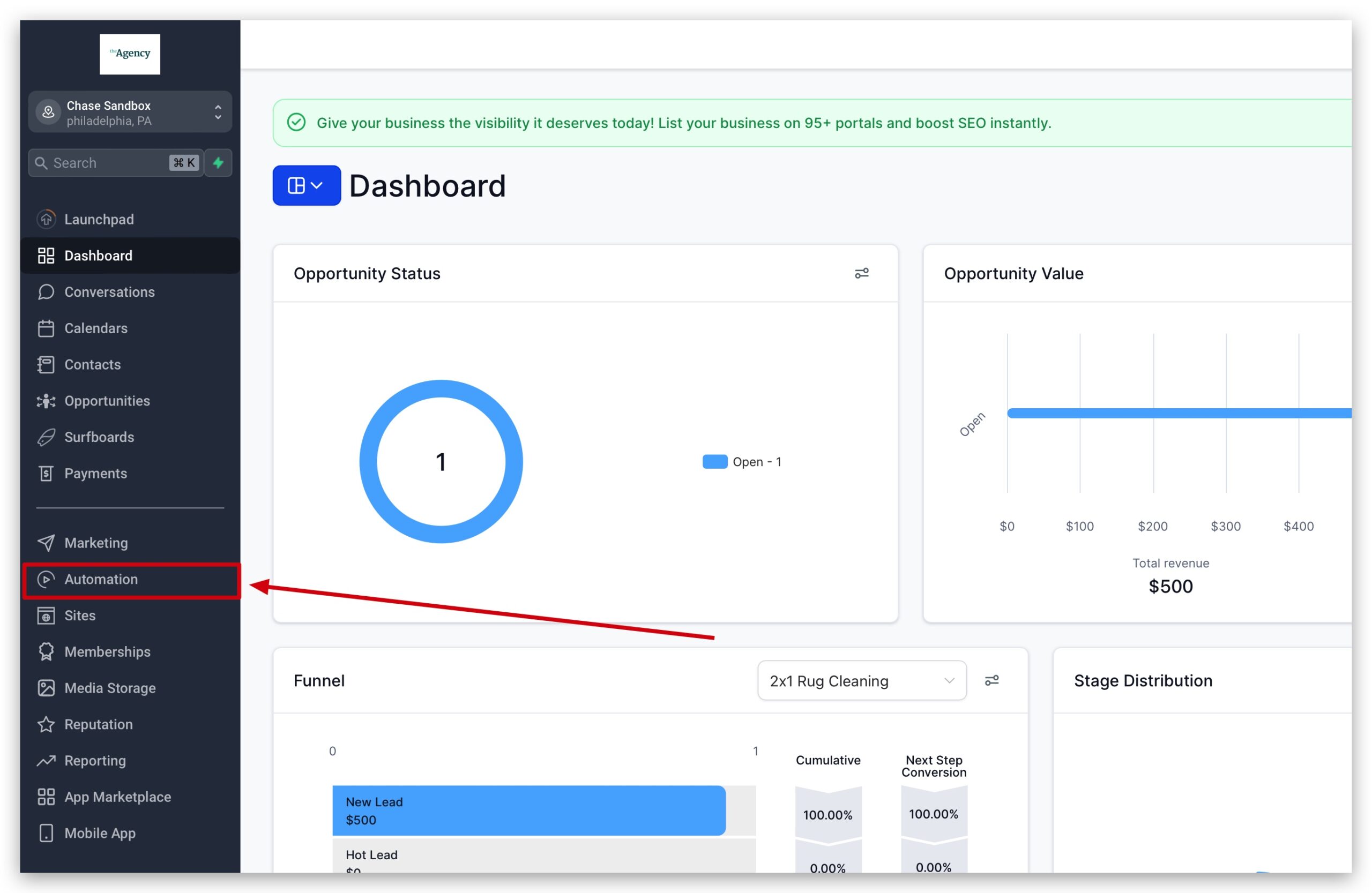Open the Conversations panel
The image size is (1372, 893).
[109, 291]
